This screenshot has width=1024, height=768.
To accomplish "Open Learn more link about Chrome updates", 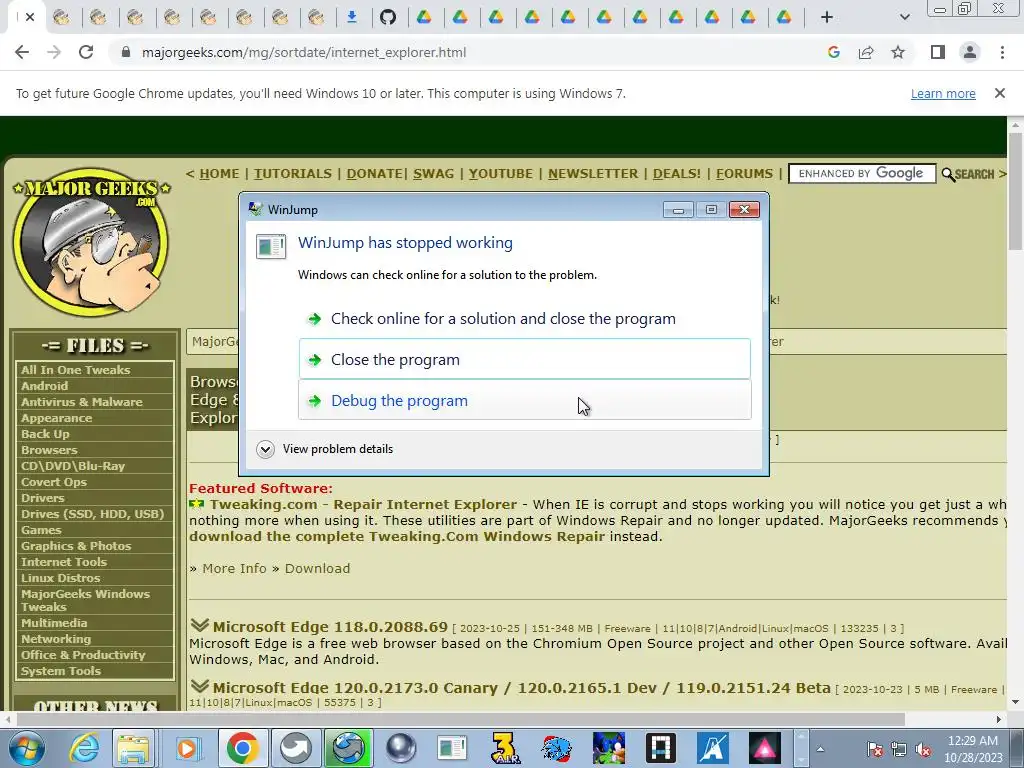I will tap(943, 93).
